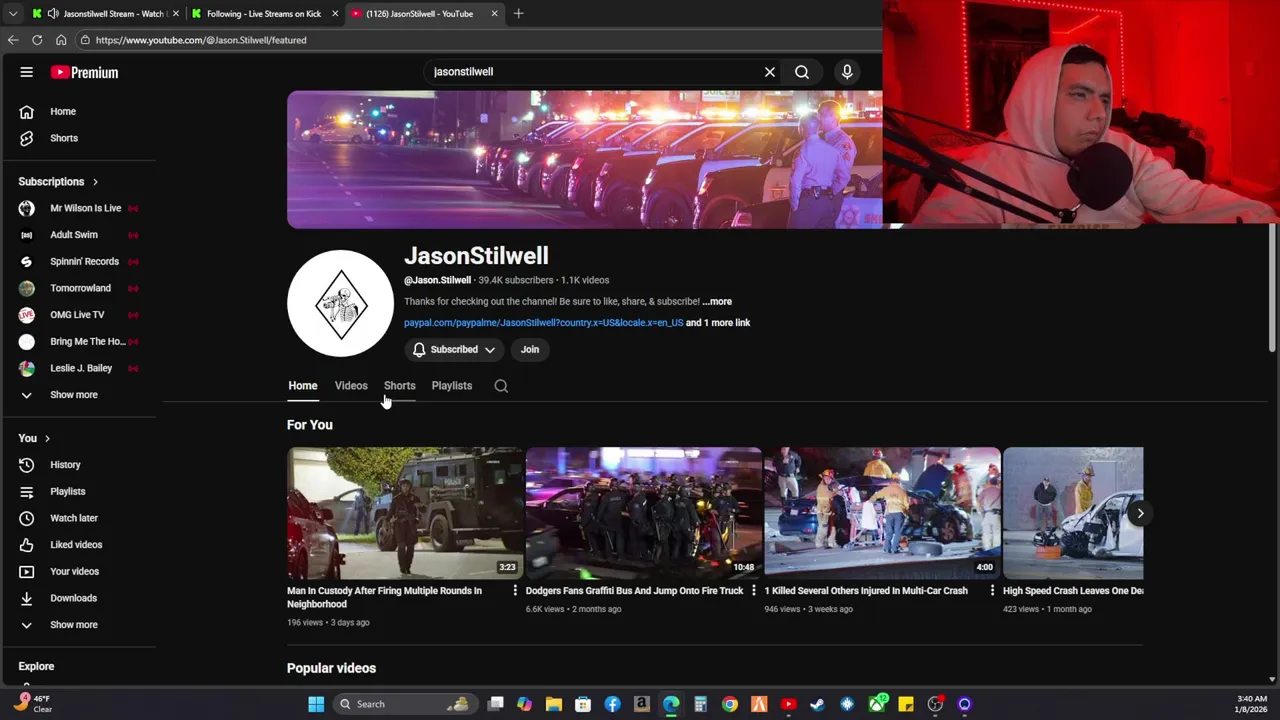
Task: Mute the Jasonstilwell Stream tab audio icon
Action: pyautogui.click(x=53, y=14)
